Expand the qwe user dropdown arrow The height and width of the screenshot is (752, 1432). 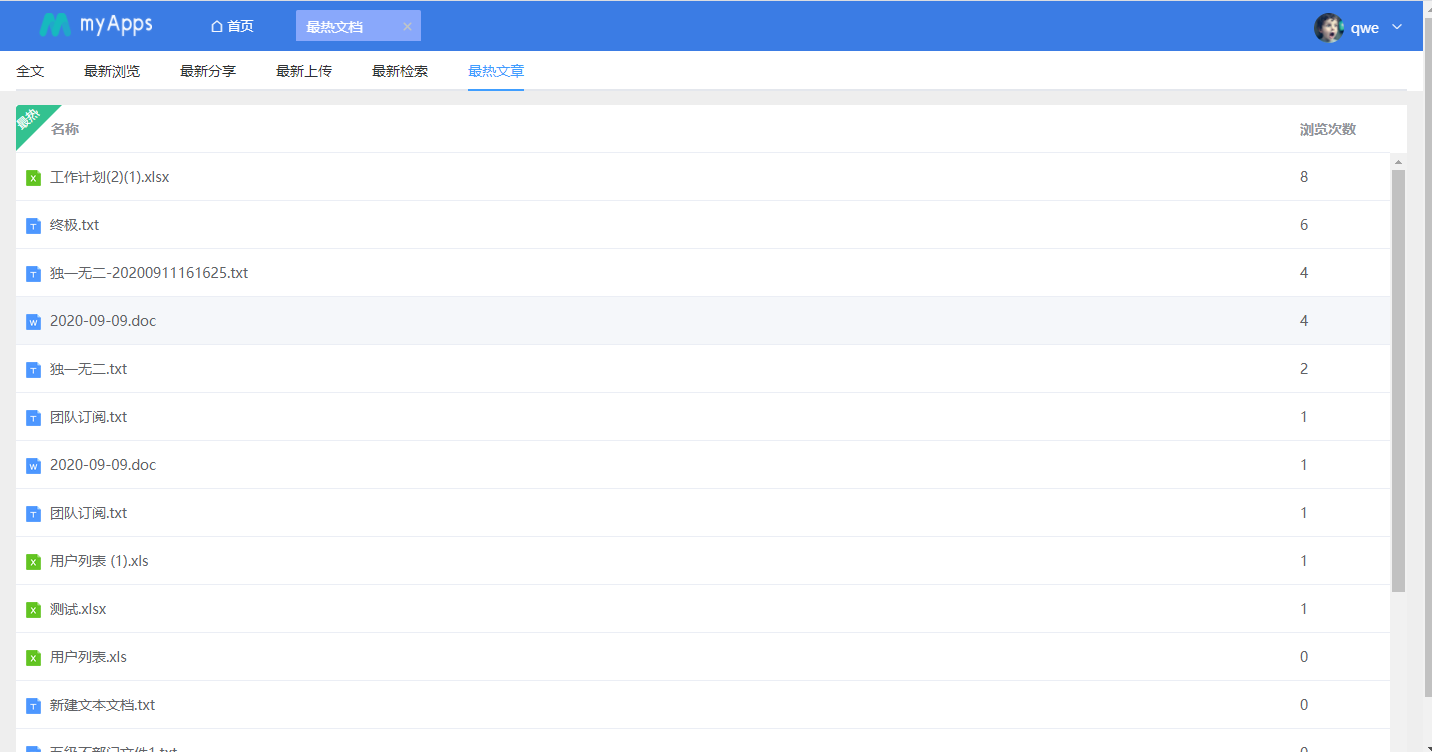1397,27
